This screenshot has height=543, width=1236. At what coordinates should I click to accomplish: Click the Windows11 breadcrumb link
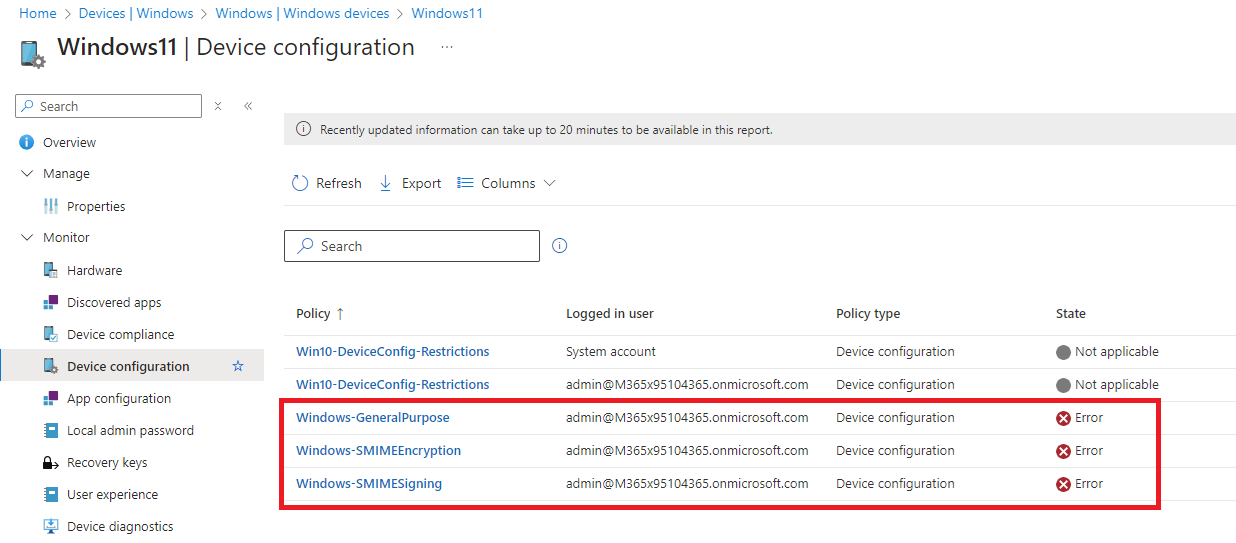tap(447, 13)
